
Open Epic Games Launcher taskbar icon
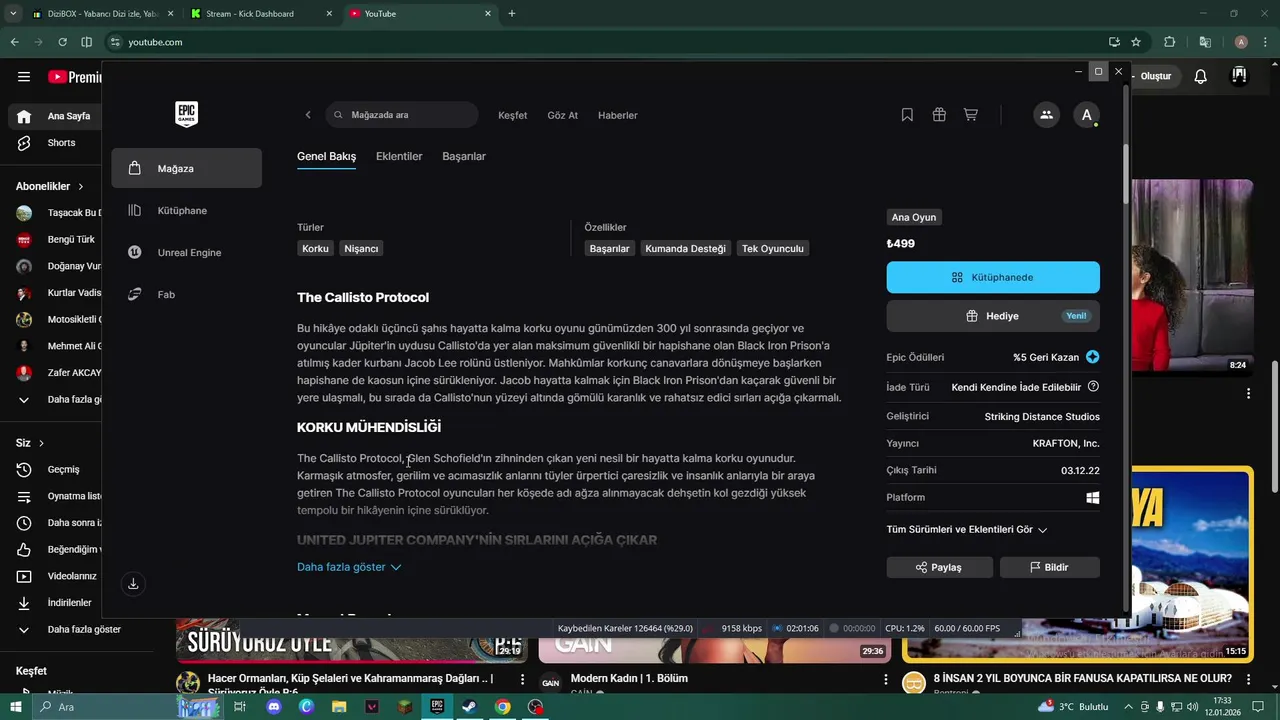pyautogui.click(x=437, y=707)
